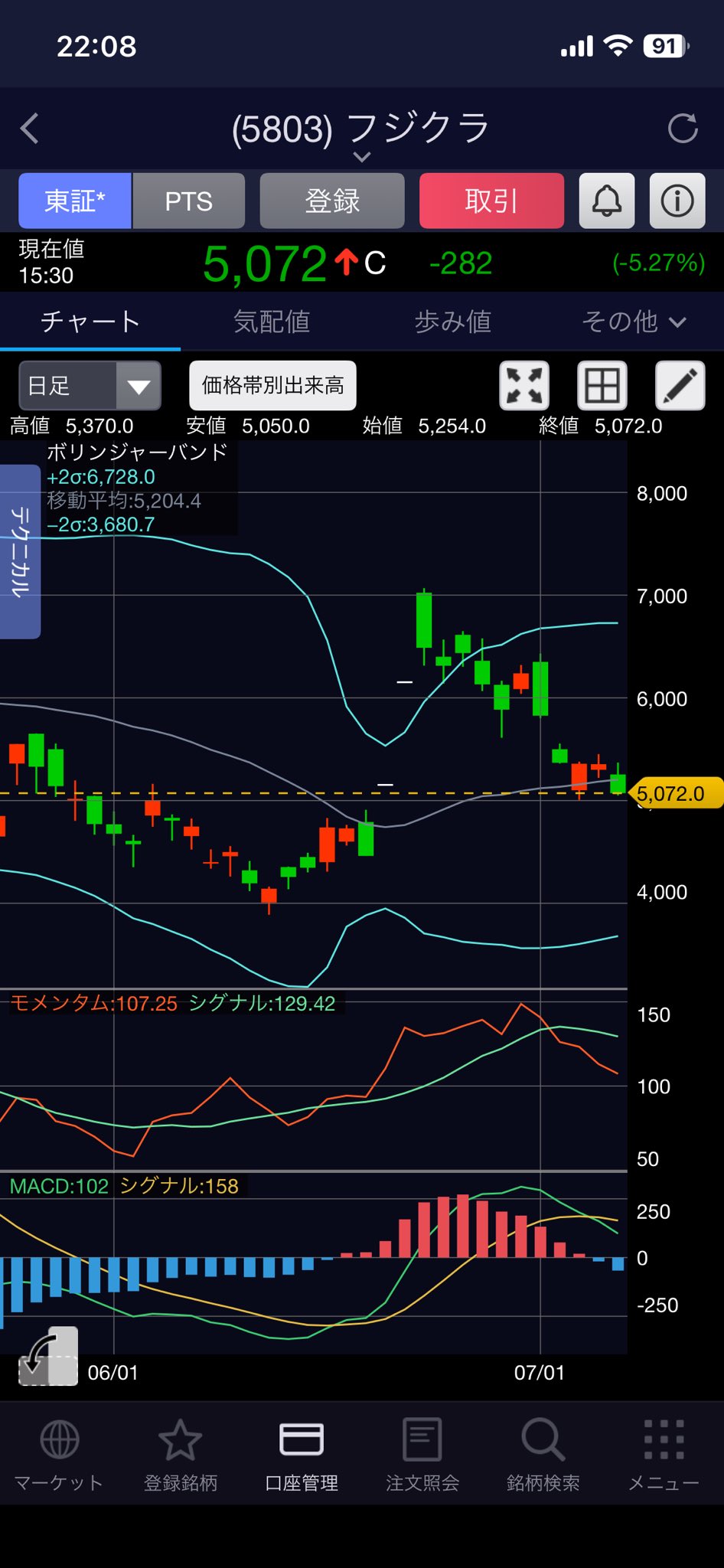This screenshot has height=1568, width=724.
Task: Tap the 価格帯別出来高 button
Action: point(272,385)
